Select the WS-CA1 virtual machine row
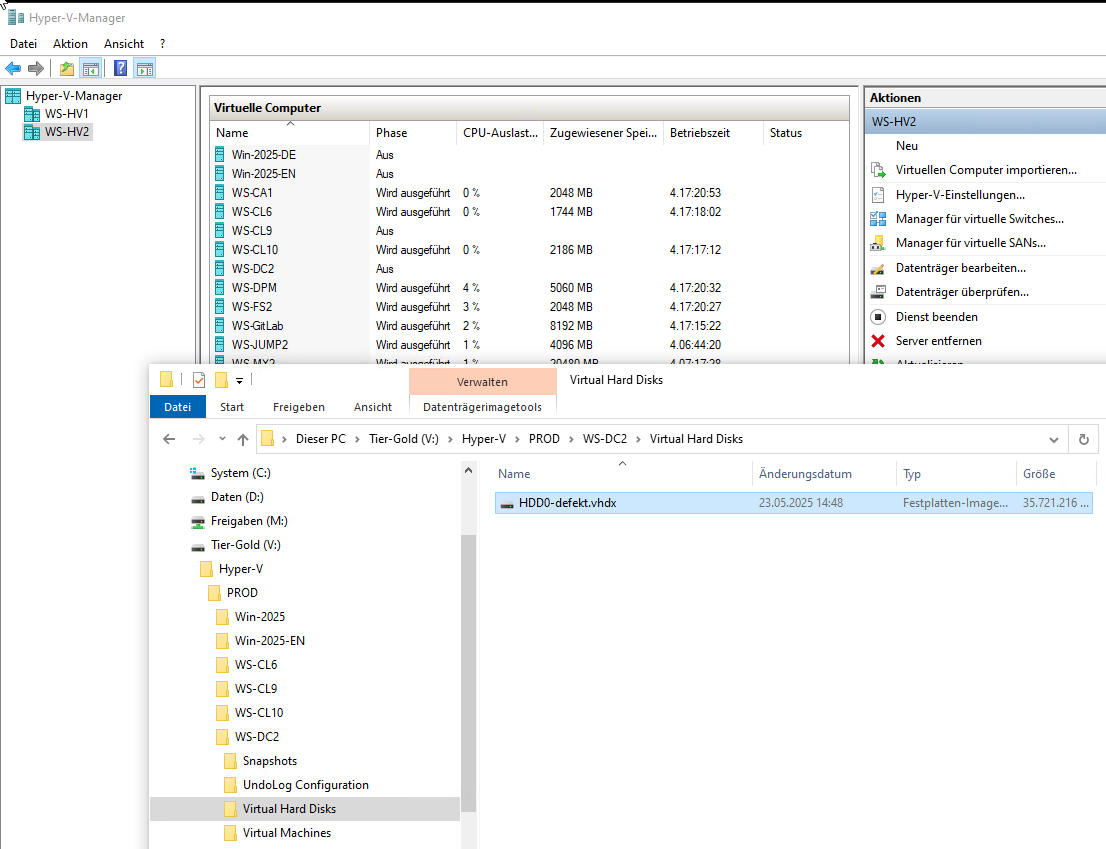Viewport: 1106px width, 849px height. click(x=530, y=193)
